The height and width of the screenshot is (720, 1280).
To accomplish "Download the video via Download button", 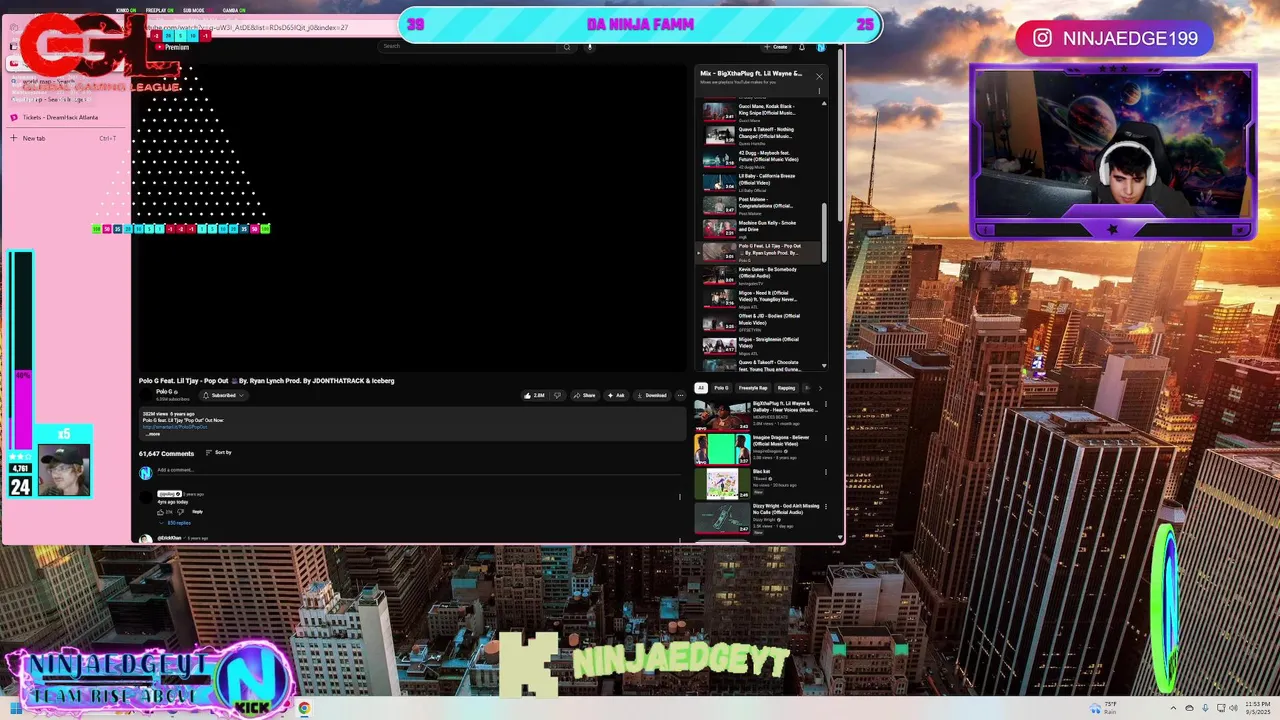I will 651,395.
